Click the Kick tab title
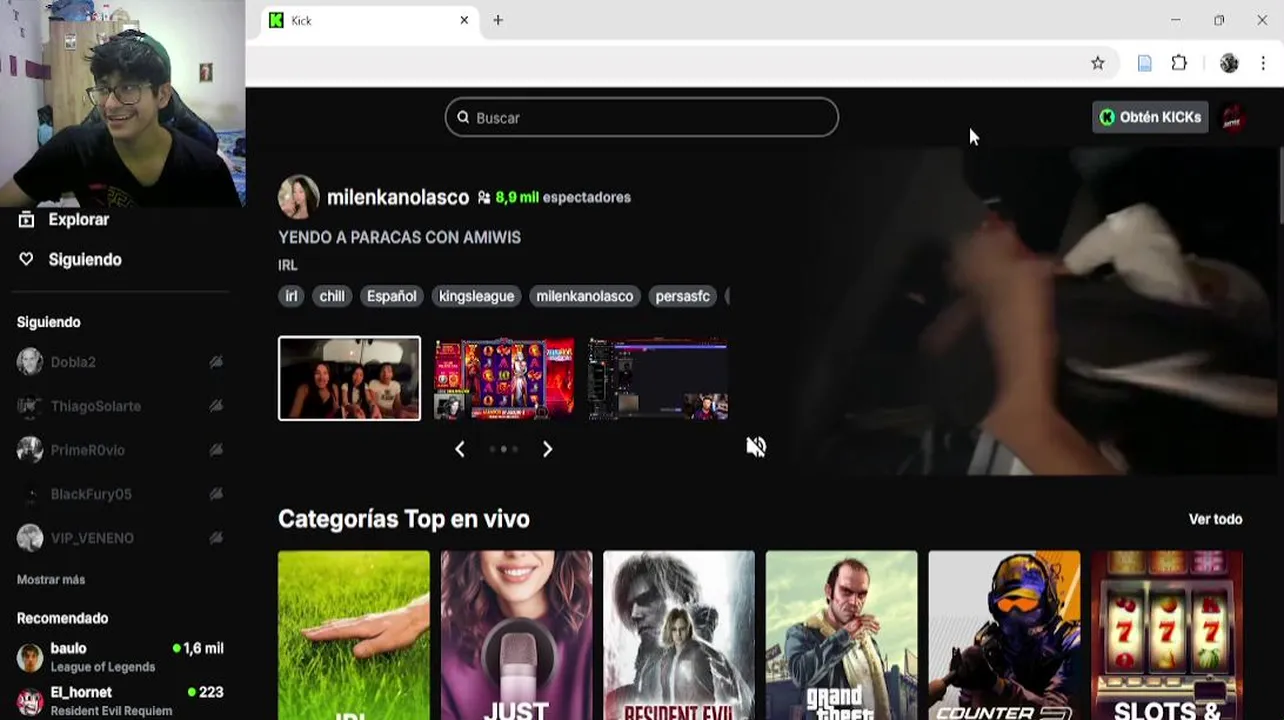This screenshot has width=1284, height=720. pos(301,20)
